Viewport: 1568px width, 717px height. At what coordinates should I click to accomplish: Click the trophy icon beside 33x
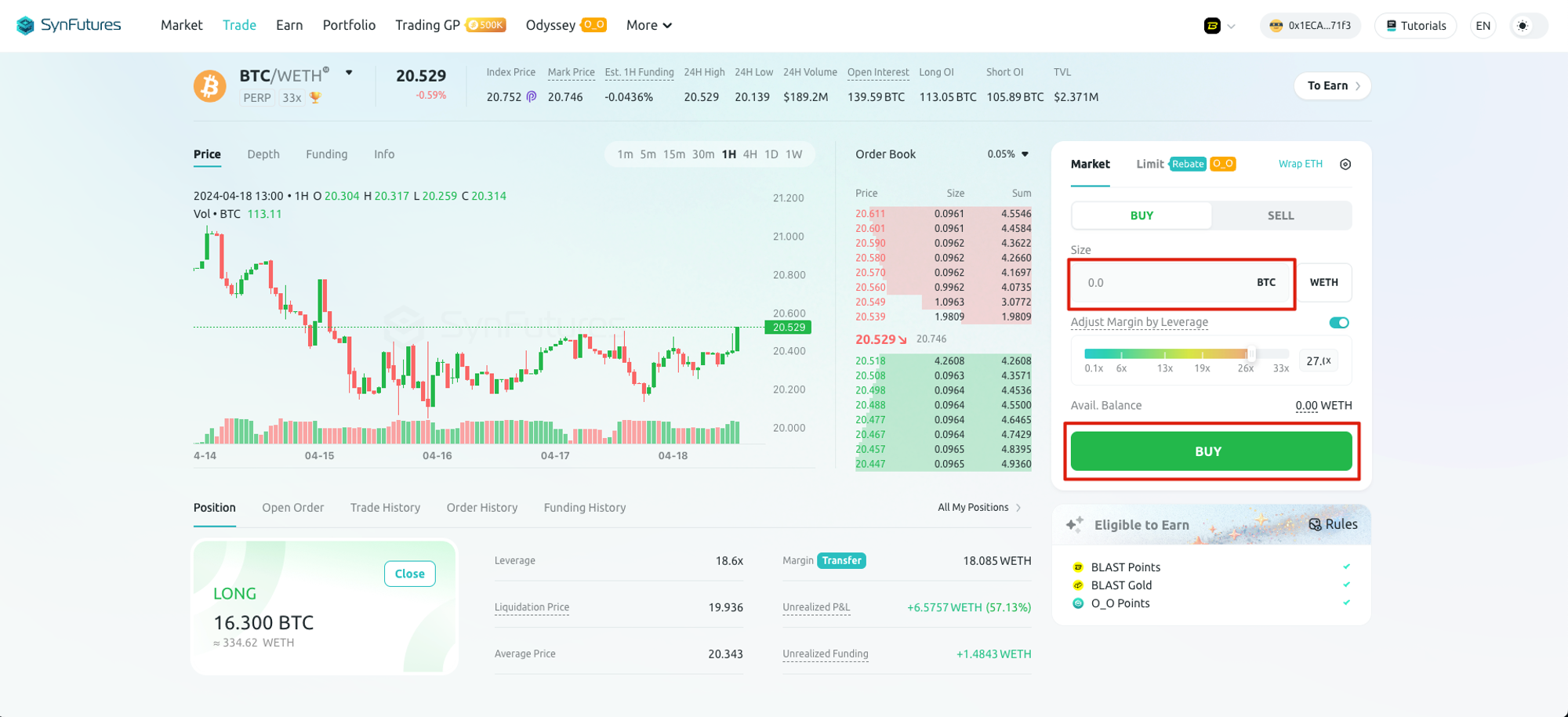click(315, 98)
